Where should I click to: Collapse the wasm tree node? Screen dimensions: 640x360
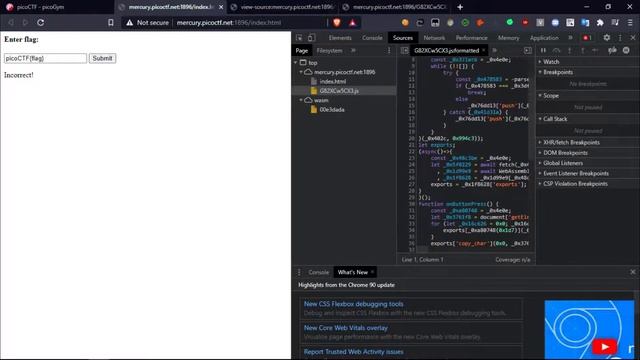click(301, 100)
